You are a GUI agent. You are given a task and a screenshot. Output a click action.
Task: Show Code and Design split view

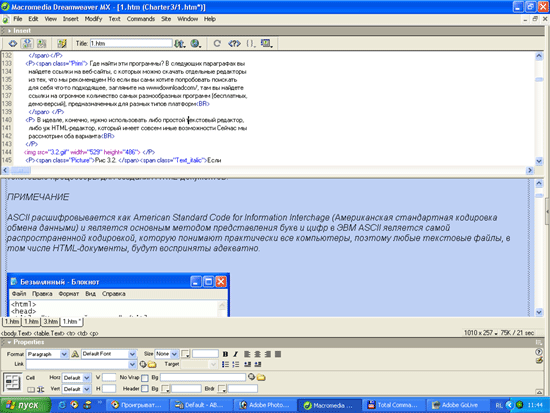27,44
